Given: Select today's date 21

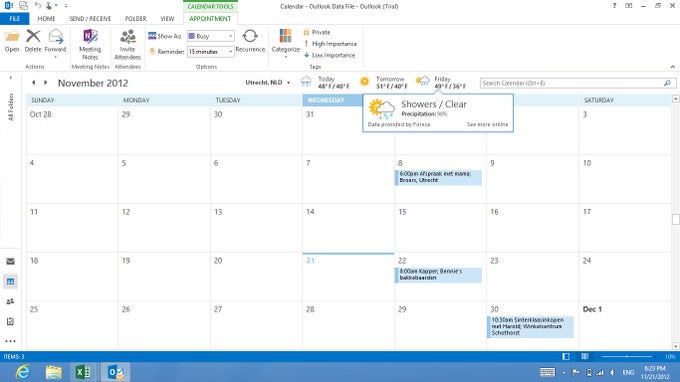Looking at the screenshot, I should 311,261.
